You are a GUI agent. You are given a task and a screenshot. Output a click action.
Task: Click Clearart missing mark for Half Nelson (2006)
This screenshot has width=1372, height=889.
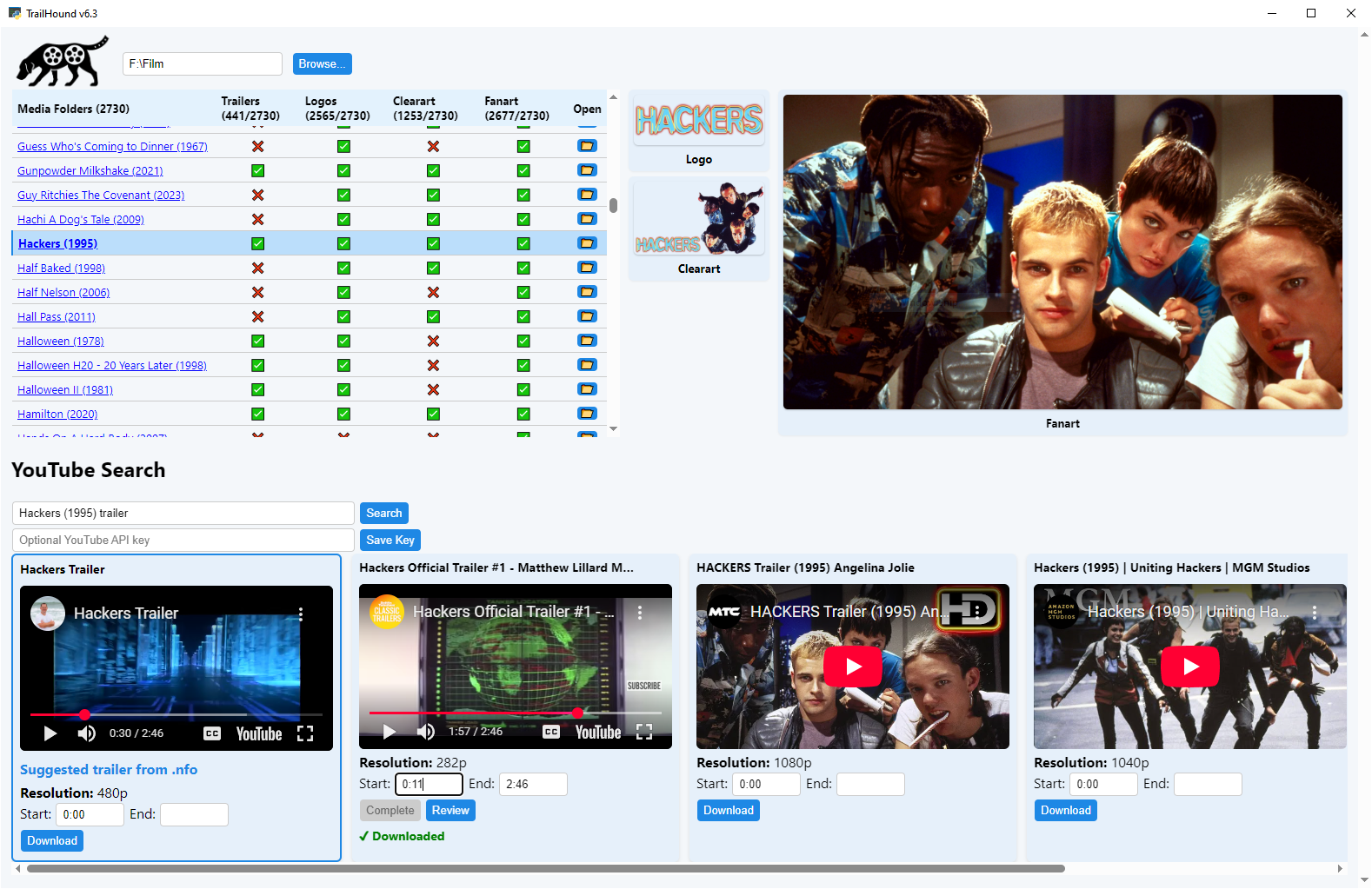[x=433, y=292]
